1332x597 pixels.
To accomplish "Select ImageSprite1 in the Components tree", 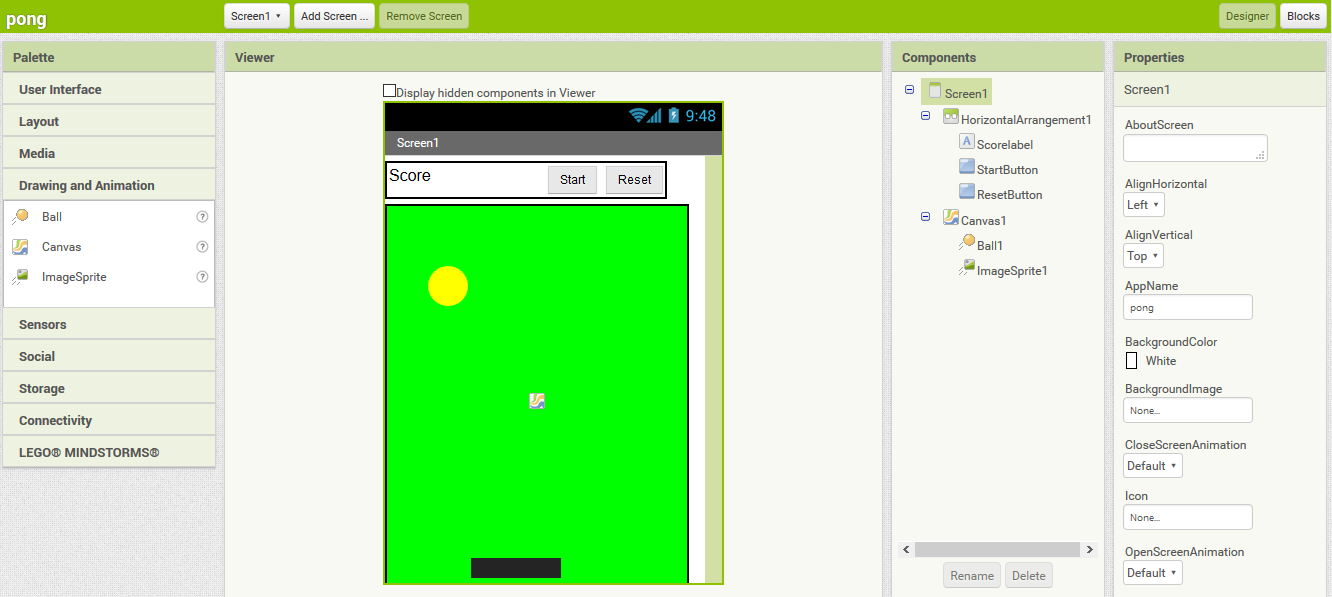I will pos(1012,270).
